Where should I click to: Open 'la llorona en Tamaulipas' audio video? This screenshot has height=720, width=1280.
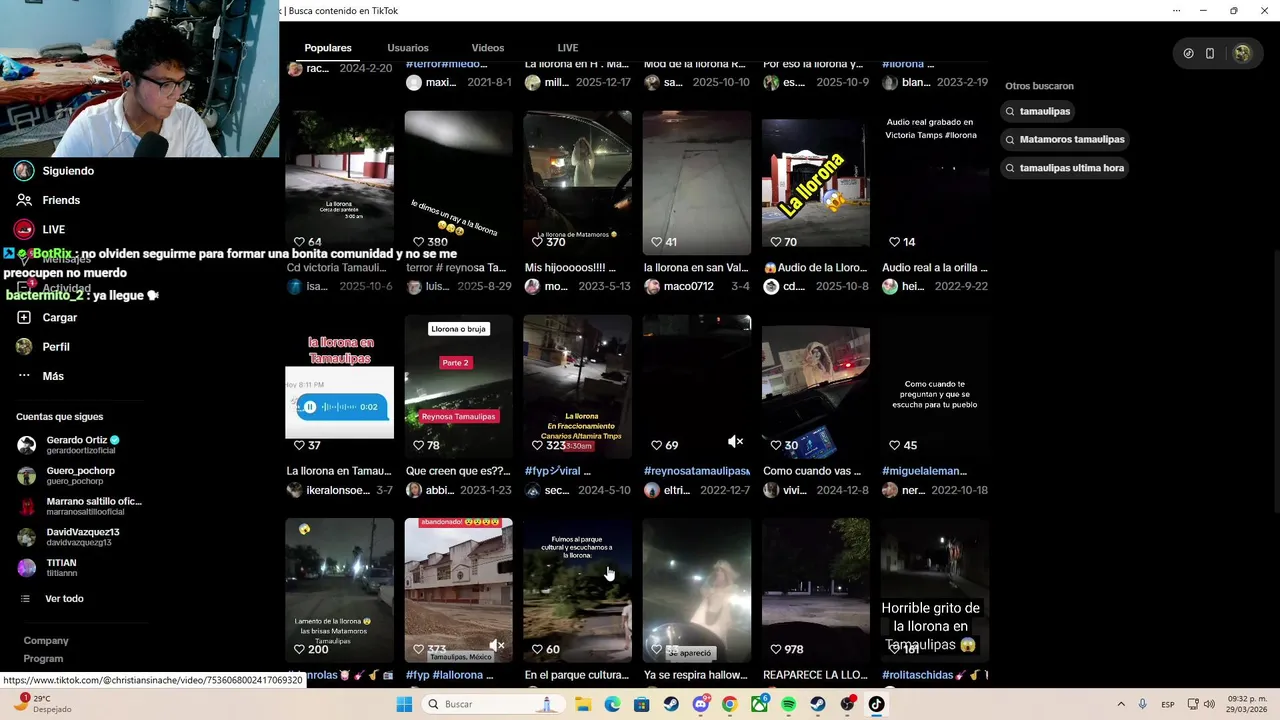(x=339, y=387)
